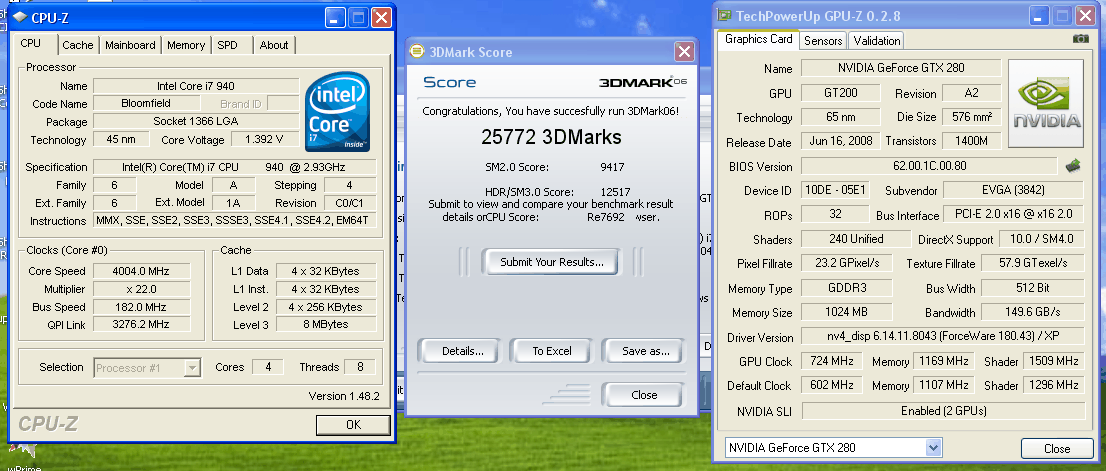
Task: Click the Multiplier value x 22.0
Action: pyautogui.click(x=141, y=289)
